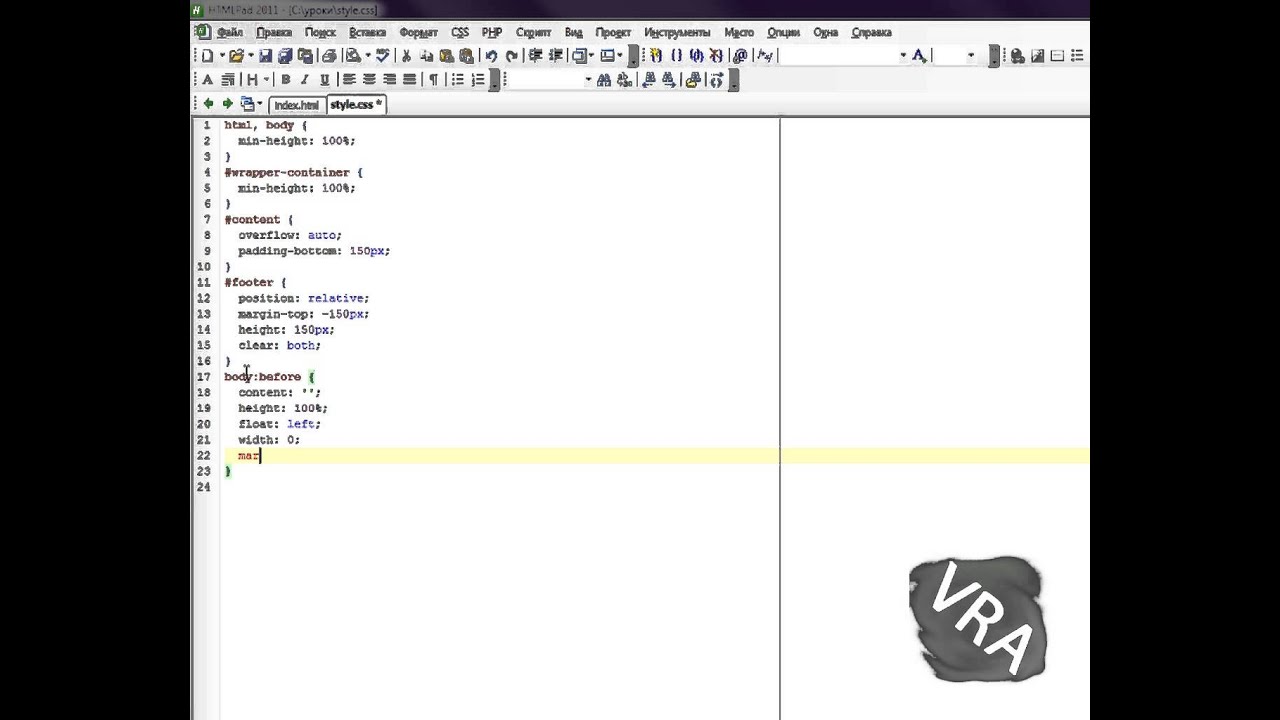
Task: Print the document with the printer icon
Action: tap(329, 56)
